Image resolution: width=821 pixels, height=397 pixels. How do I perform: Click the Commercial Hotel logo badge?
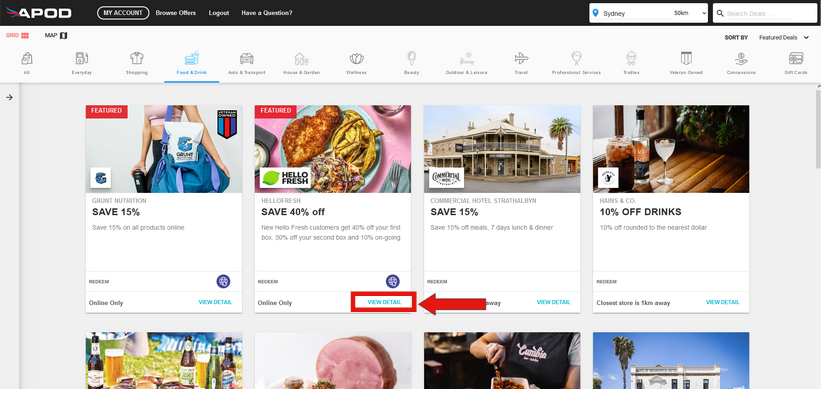[x=447, y=178]
